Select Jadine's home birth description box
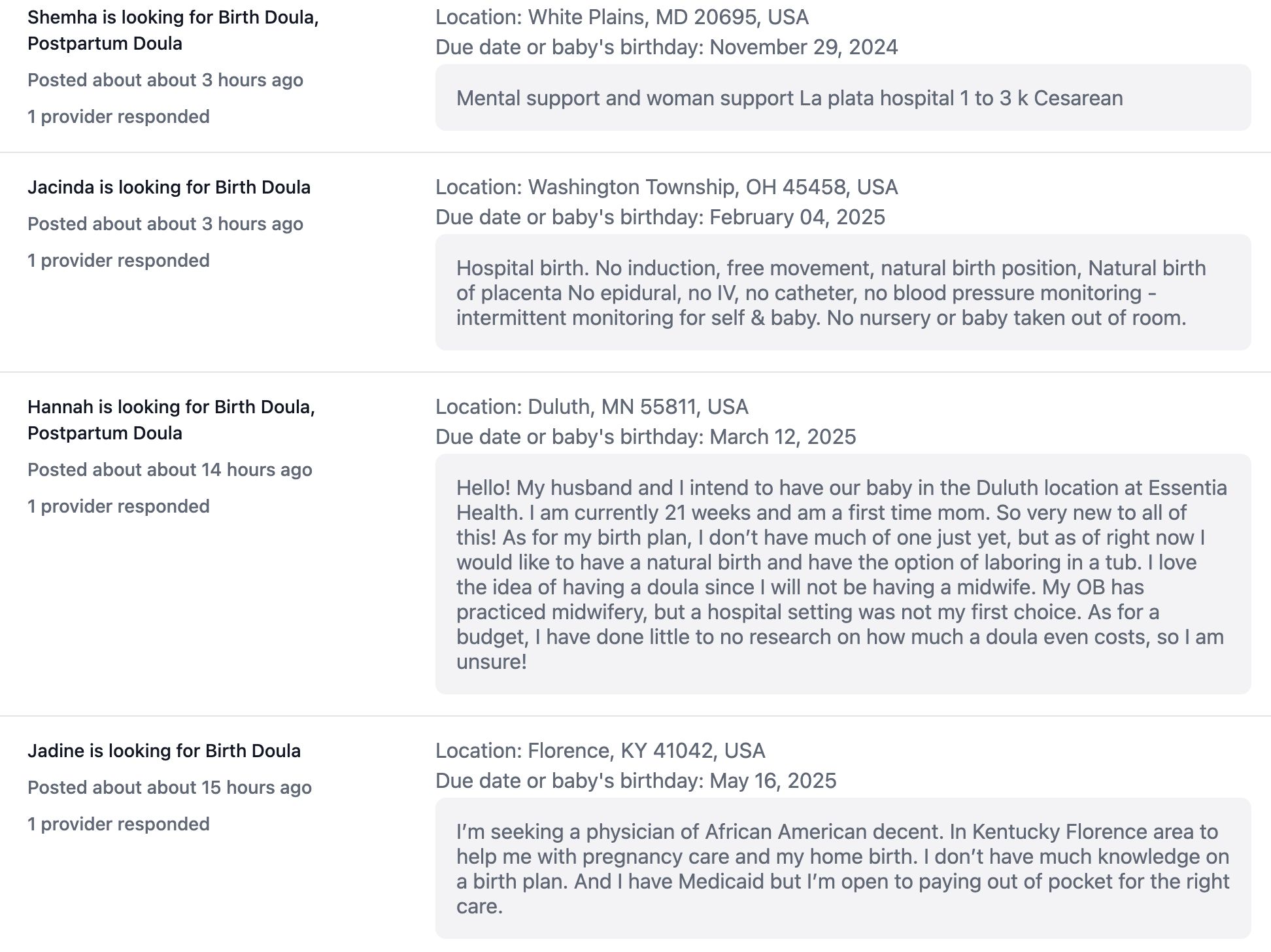Viewport: 1271px width, 952px height. (843, 868)
